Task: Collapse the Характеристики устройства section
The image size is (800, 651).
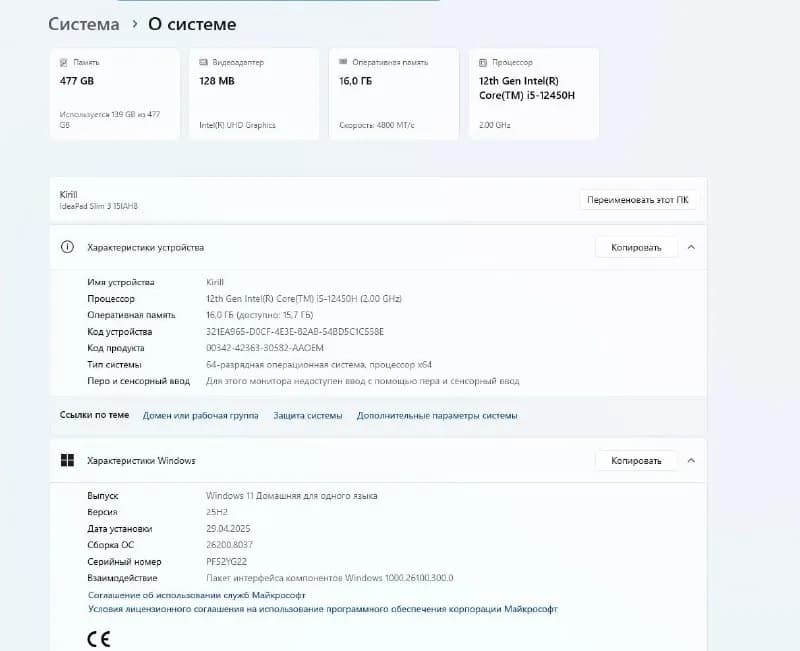Action: 691,247
